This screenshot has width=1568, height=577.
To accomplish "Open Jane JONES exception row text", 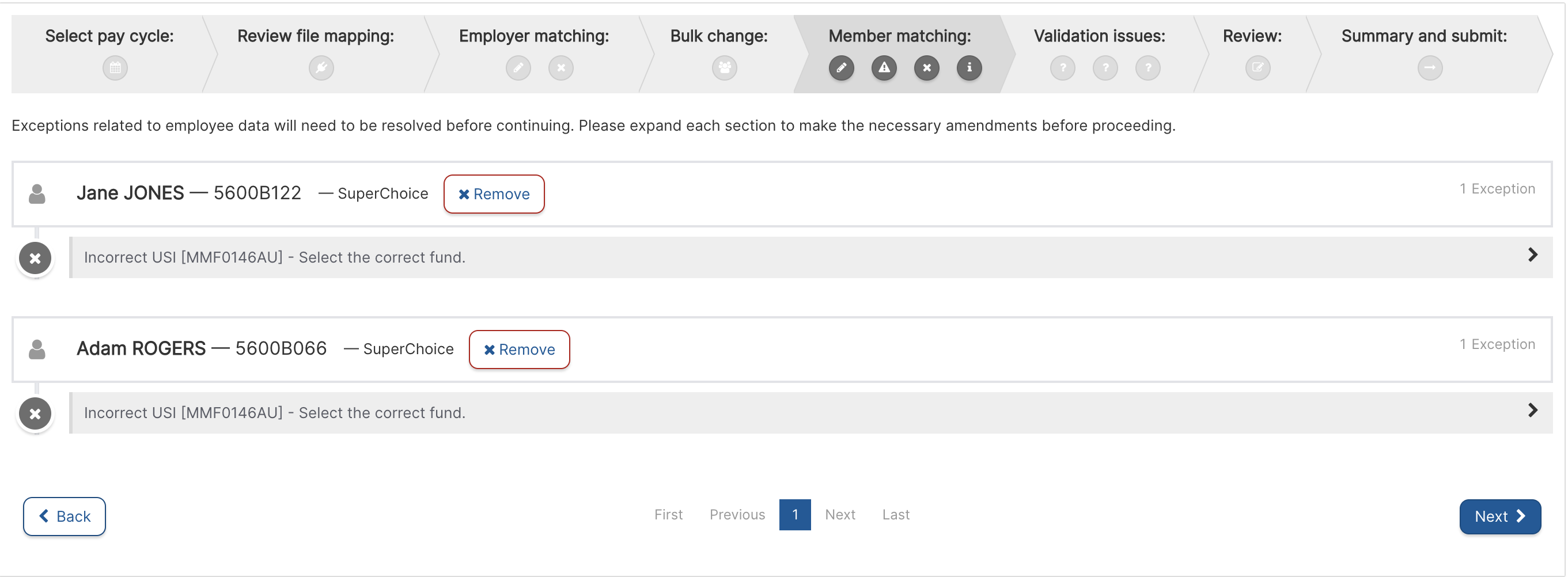I will pos(275,257).
